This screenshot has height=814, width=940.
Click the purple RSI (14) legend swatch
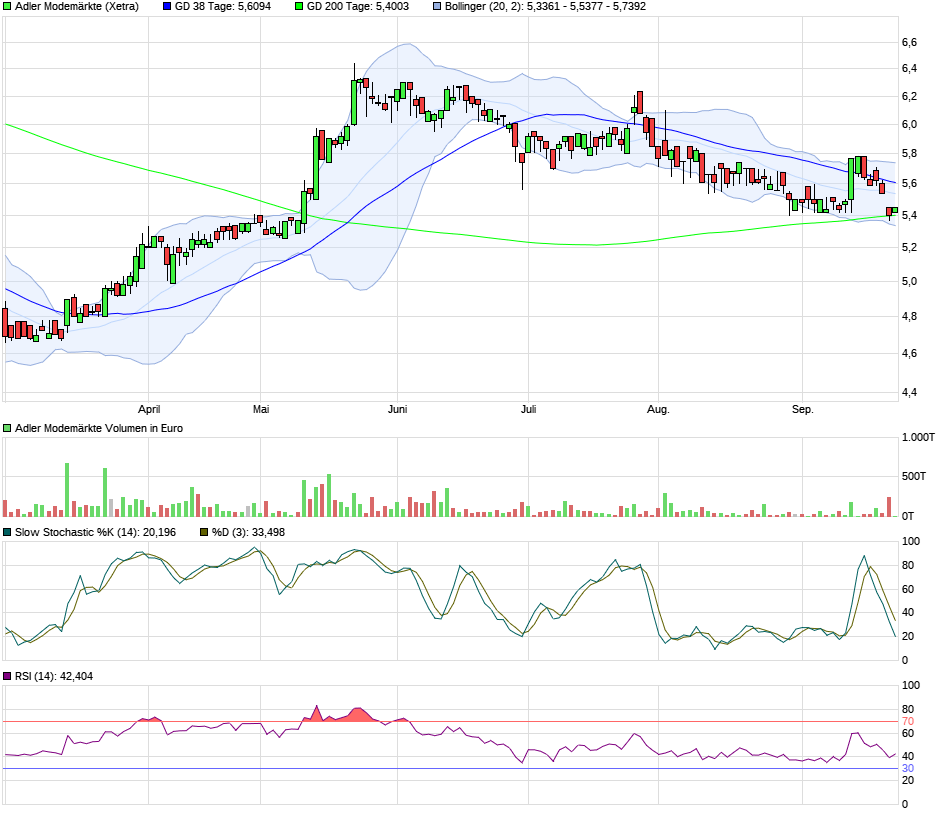8,677
